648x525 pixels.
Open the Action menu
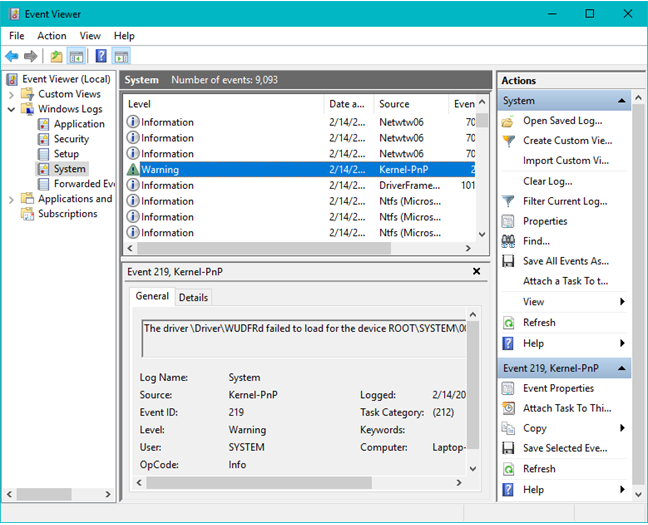click(x=52, y=36)
